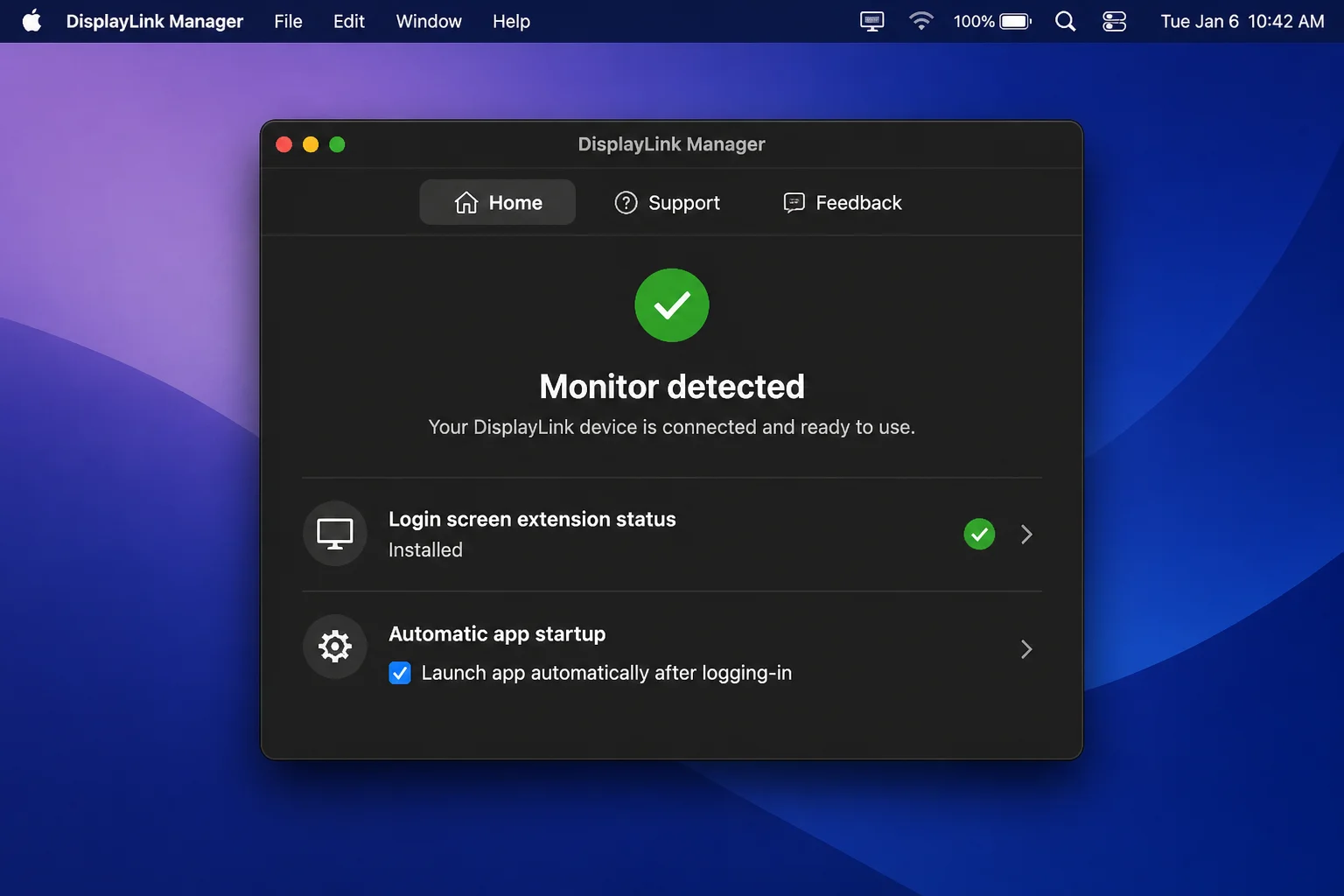Minimize the DisplayLink Manager window

[311, 144]
